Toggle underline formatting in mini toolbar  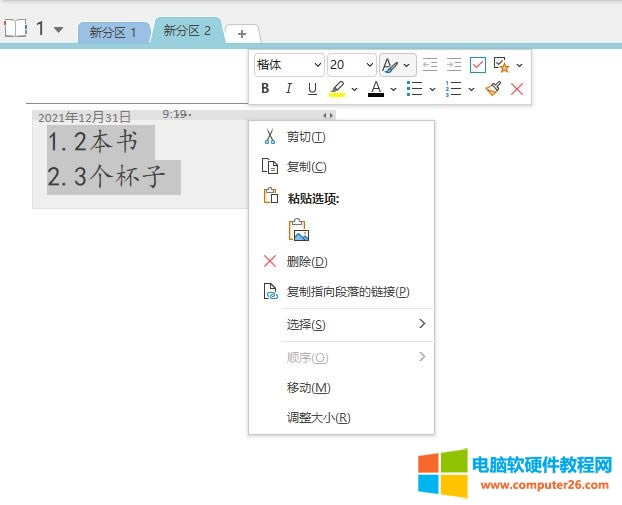(312, 89)
